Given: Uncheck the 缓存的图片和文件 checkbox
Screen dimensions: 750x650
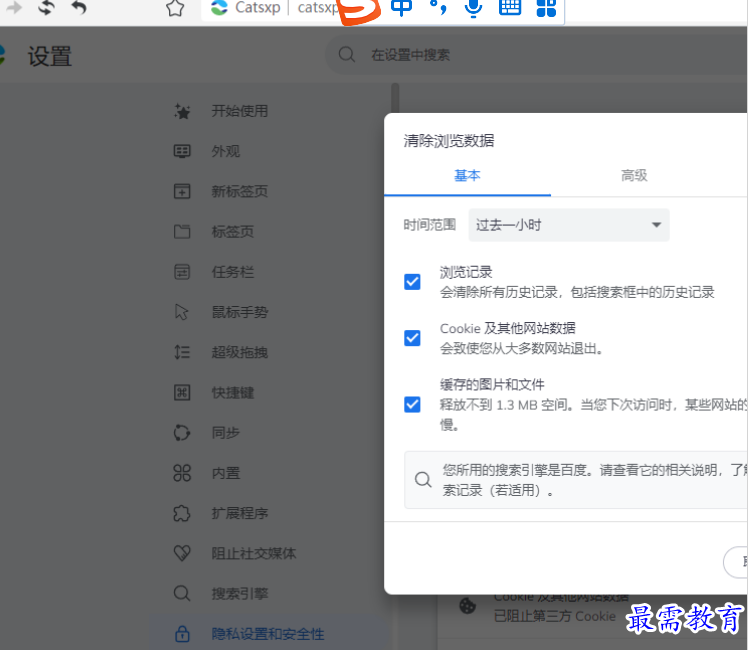Looking at the screenshot, I should [412, 405].
